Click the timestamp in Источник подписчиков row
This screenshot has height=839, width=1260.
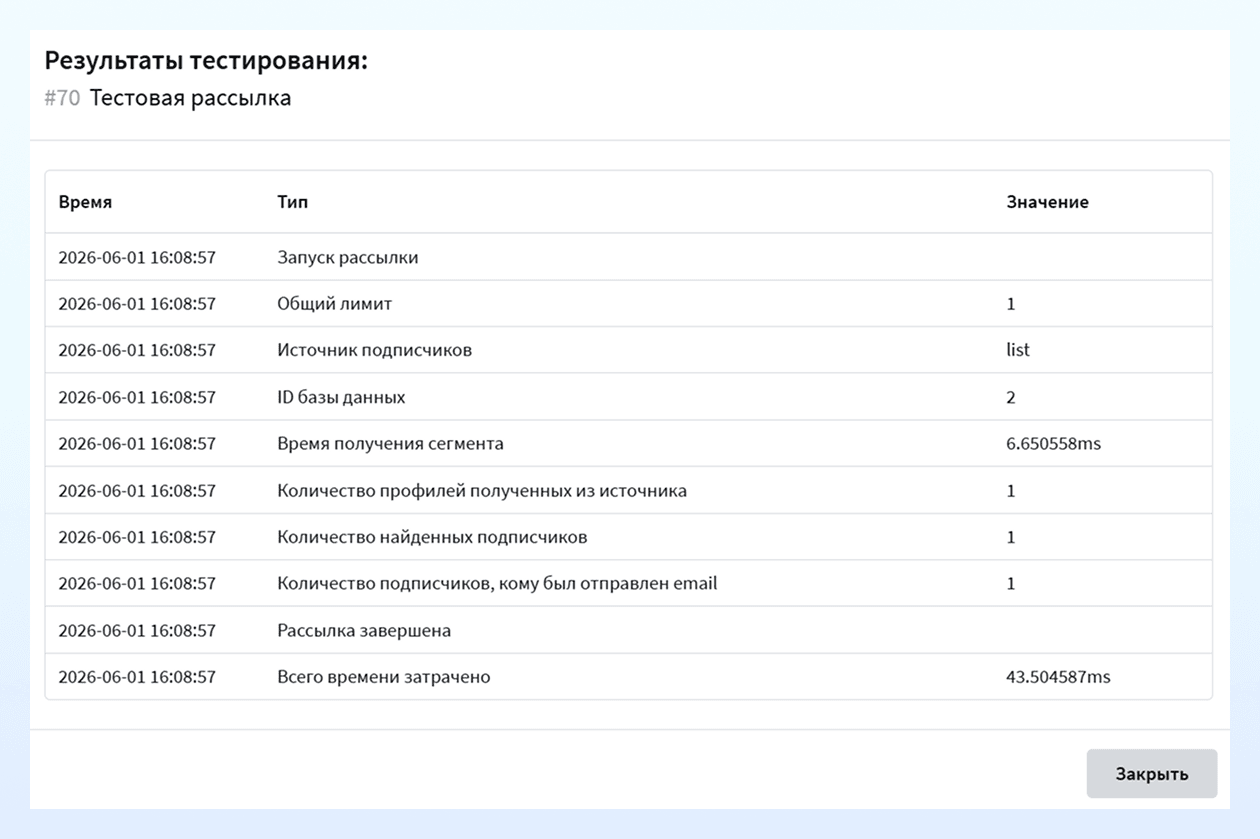pyautogui.click(x=137, y=350)
